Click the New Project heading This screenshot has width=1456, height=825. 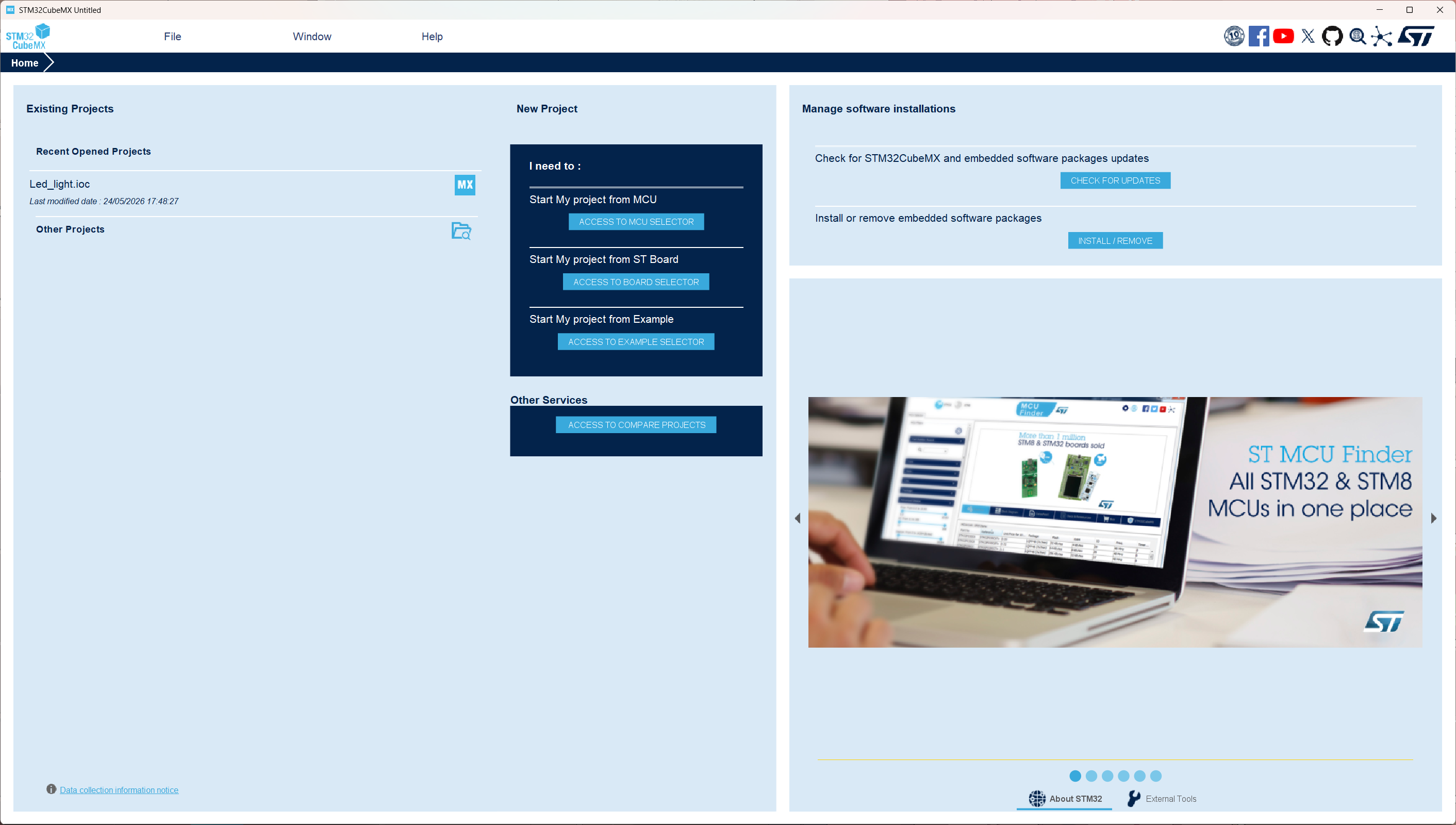[547, 109]
